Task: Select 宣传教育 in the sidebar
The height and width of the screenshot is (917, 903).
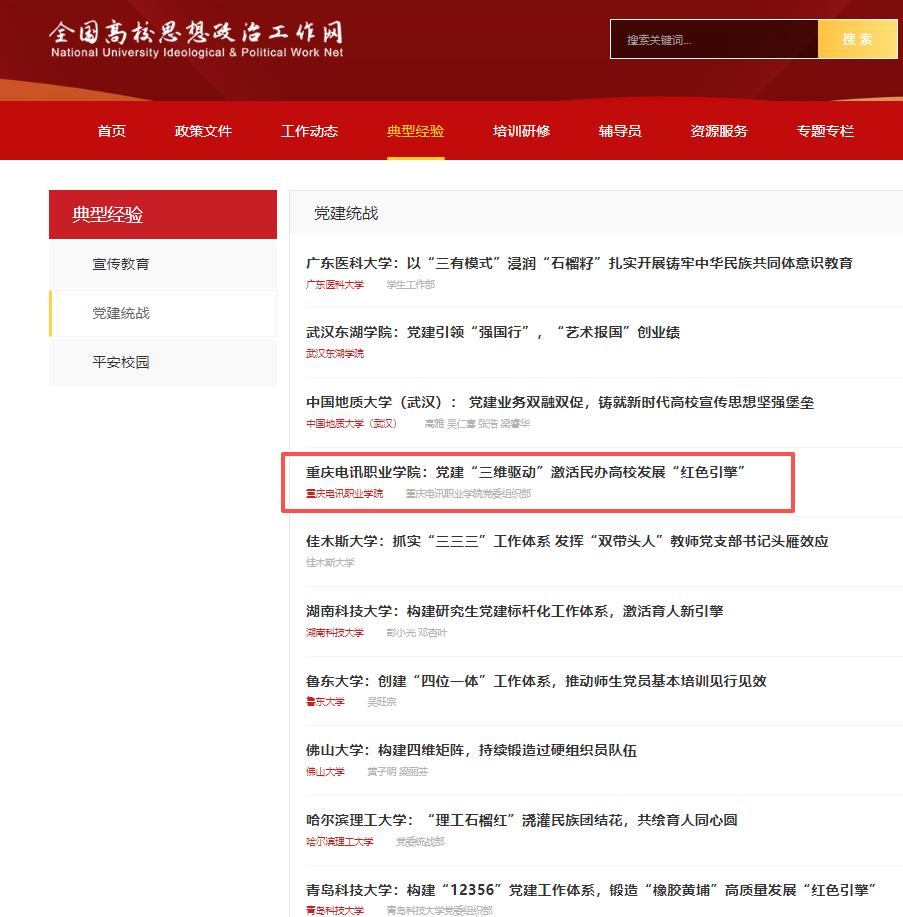Action: pyautogui.click(x=163, y=264)
